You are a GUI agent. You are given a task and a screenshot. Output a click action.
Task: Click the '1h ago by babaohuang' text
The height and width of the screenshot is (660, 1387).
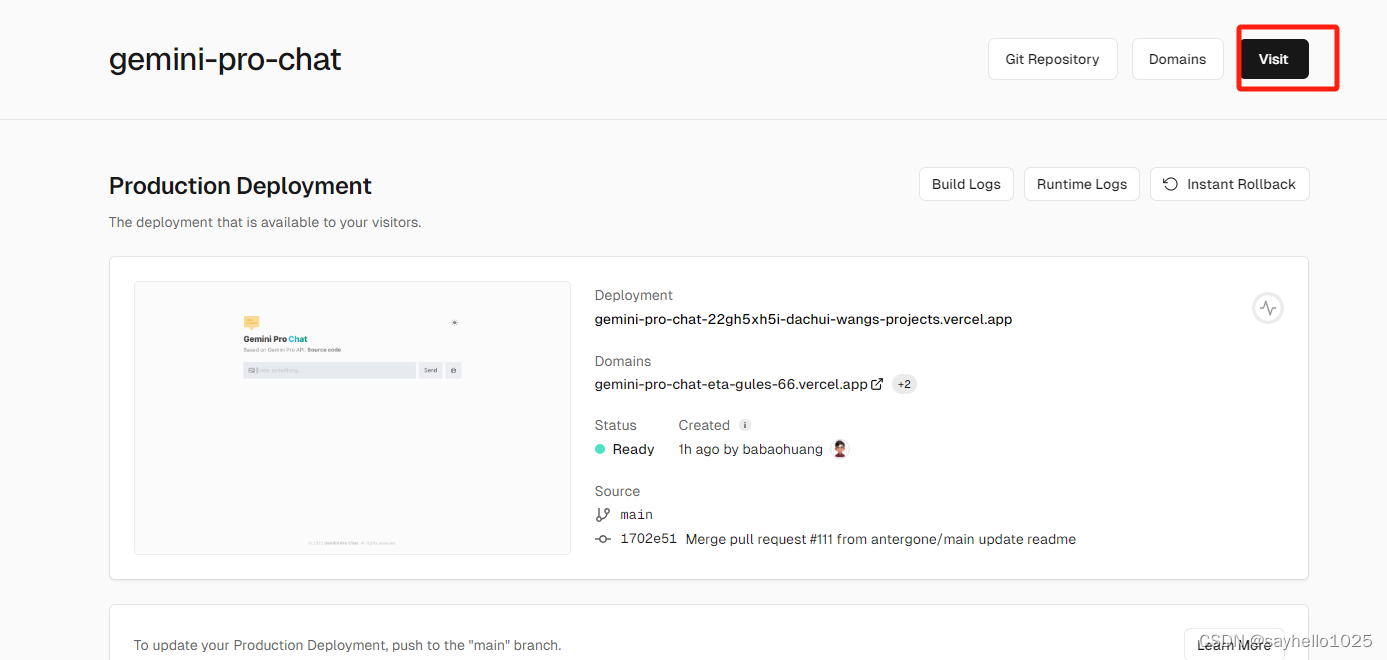pos(750,449)
